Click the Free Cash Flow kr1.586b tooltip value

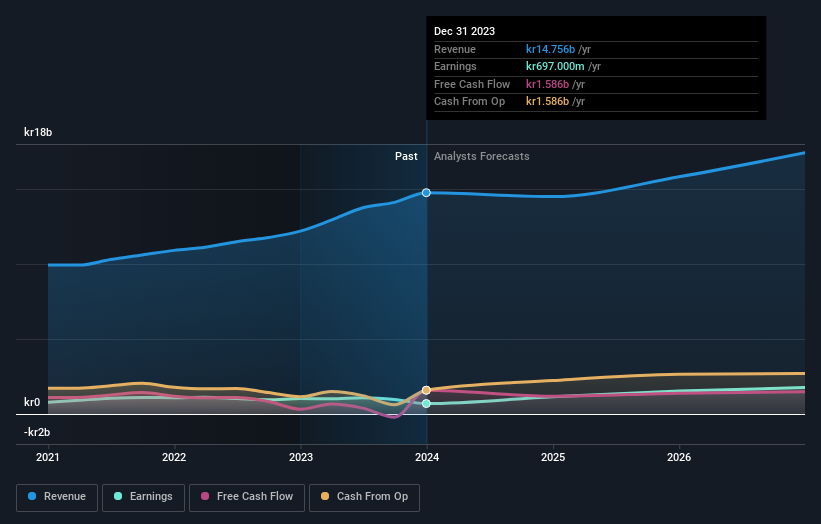[x=547, y=84]
